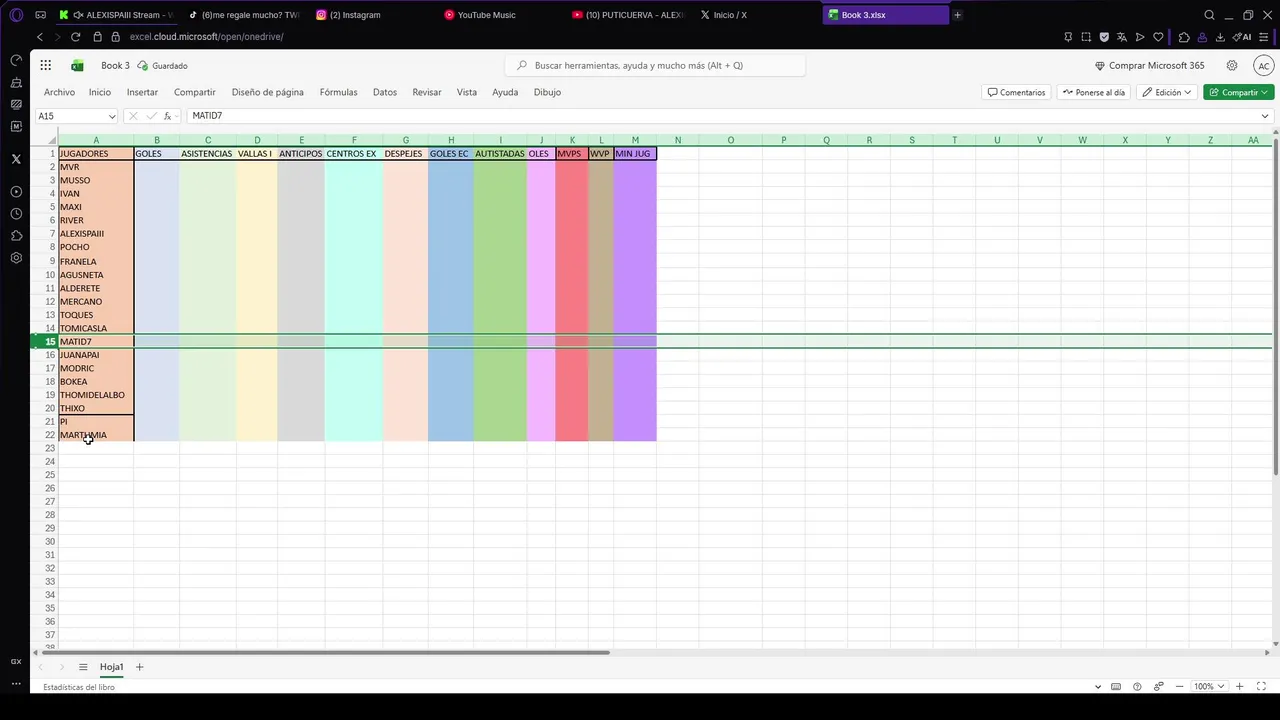The height and width of the screenshot is (720, 1280).
Task: Select the cell containing MODRIC
Action: (x=96, y=368)
